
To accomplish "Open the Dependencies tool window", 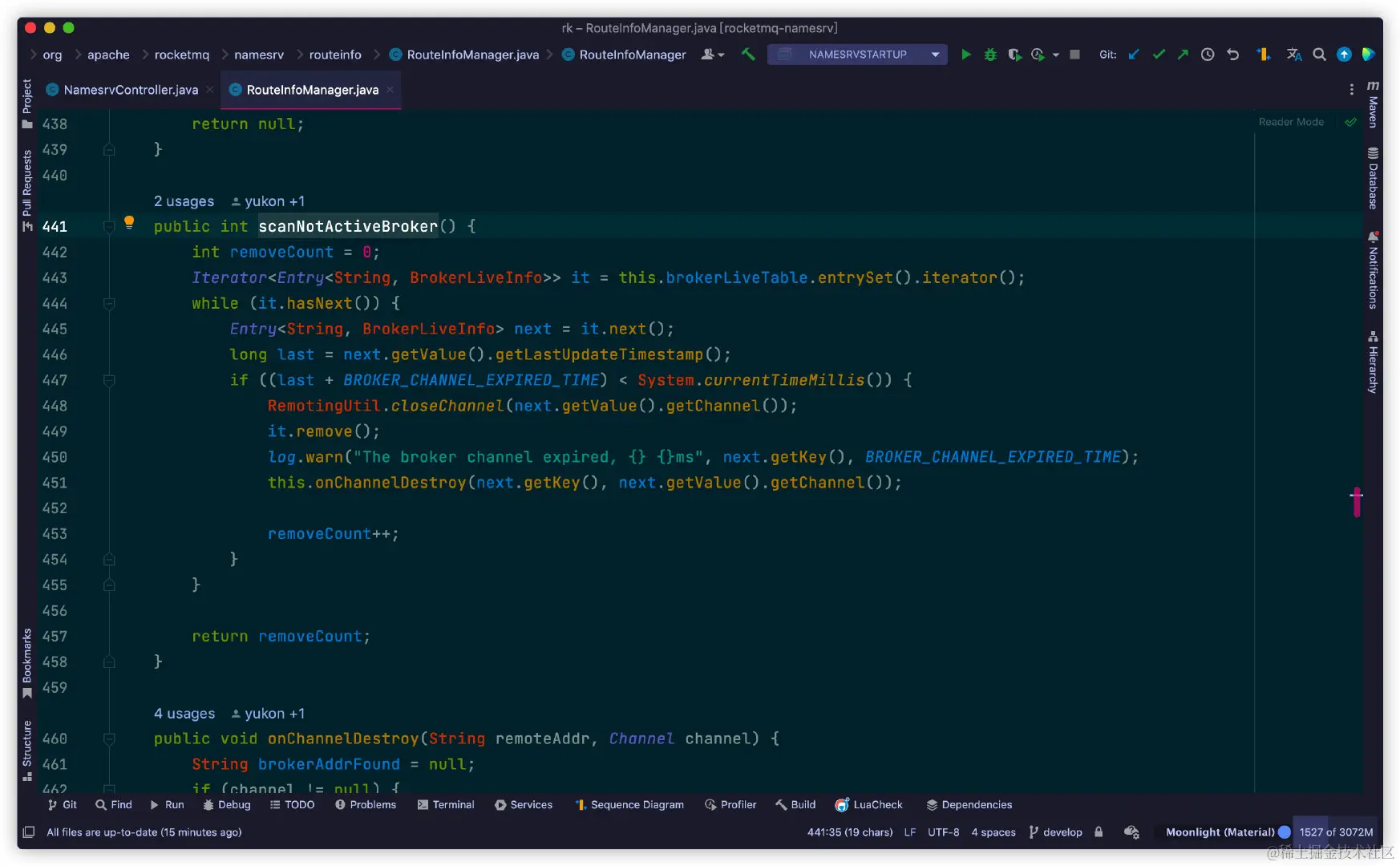I will tap(969, 804).
